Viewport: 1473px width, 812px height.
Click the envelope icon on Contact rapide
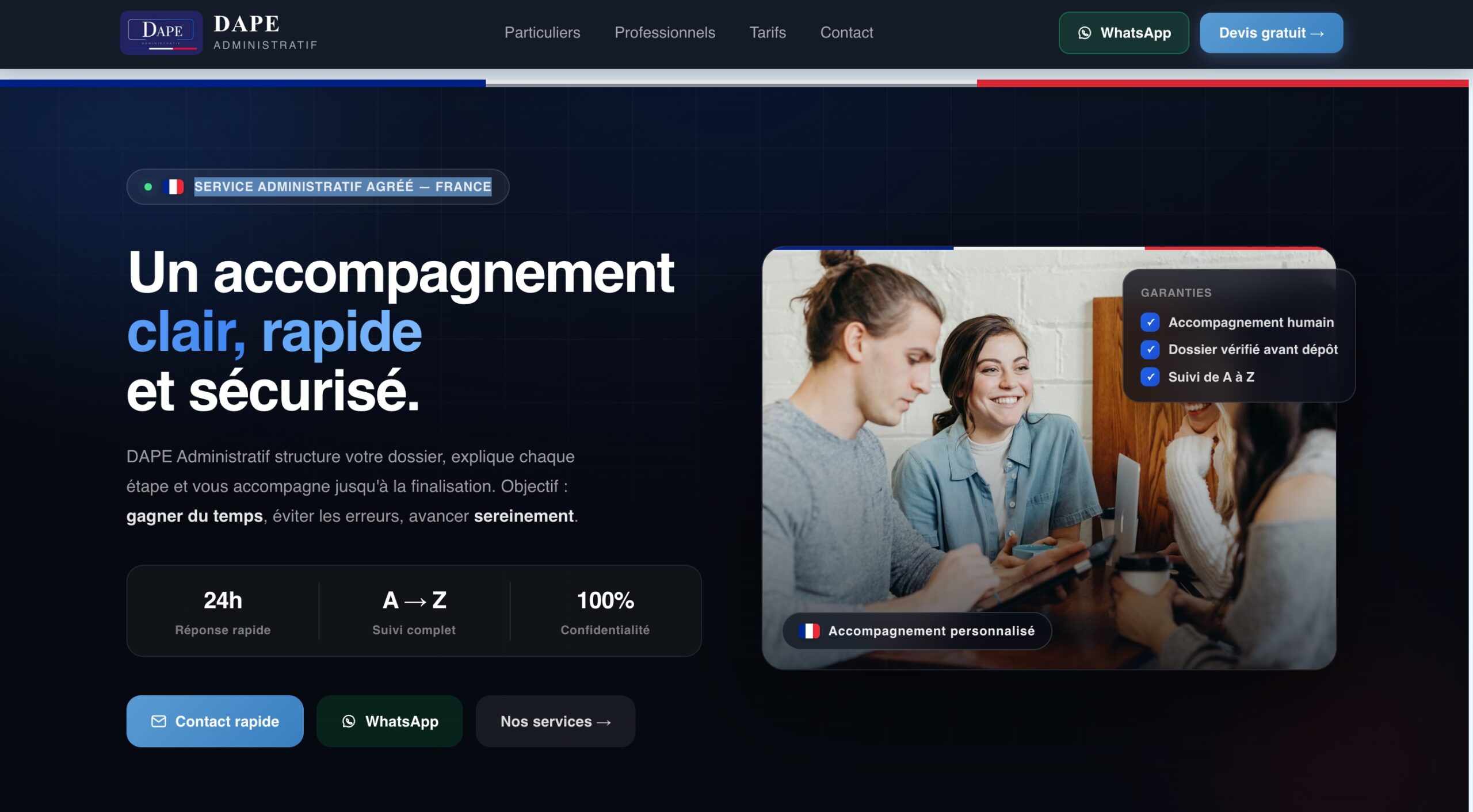click(x=159, y=721)
